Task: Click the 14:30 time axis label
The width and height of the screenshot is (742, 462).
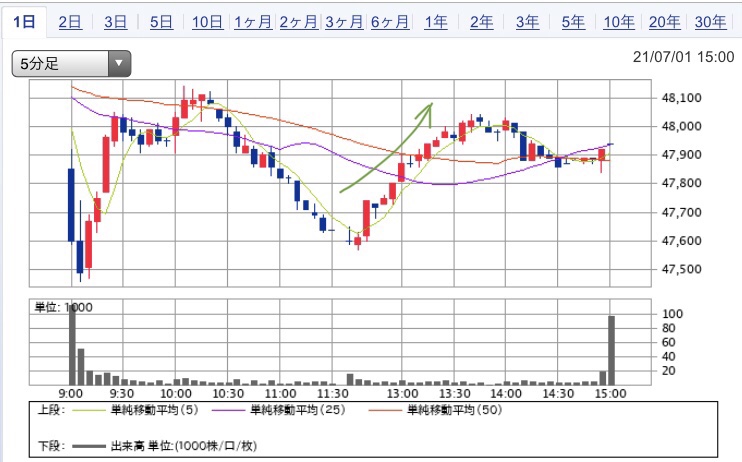Action: click(x=558, y=394)
